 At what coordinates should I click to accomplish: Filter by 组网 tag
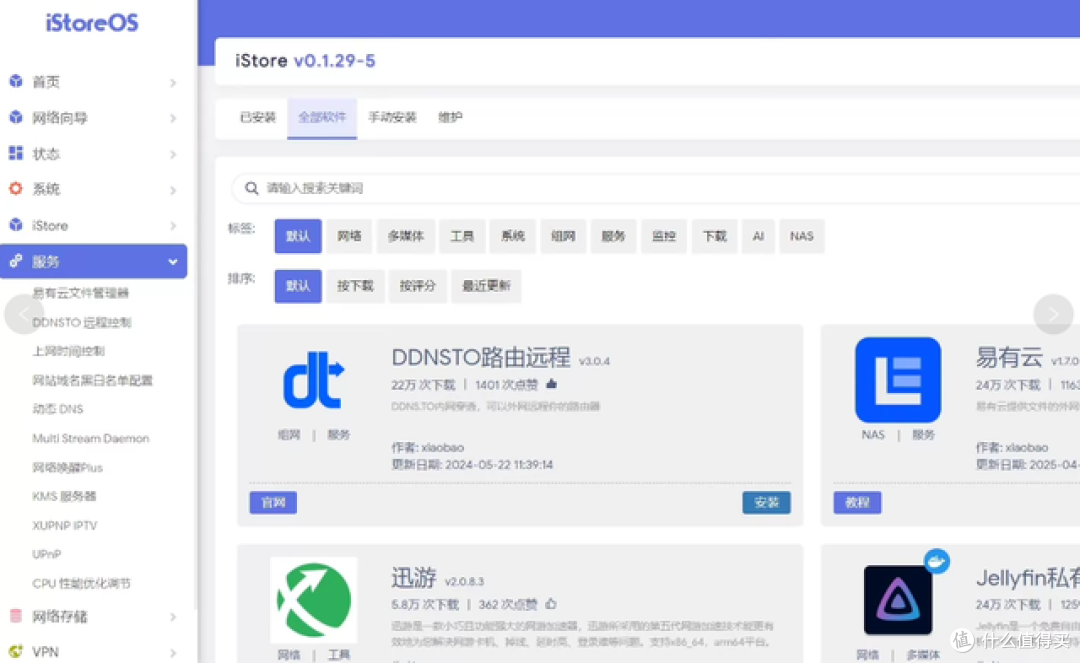563,236
